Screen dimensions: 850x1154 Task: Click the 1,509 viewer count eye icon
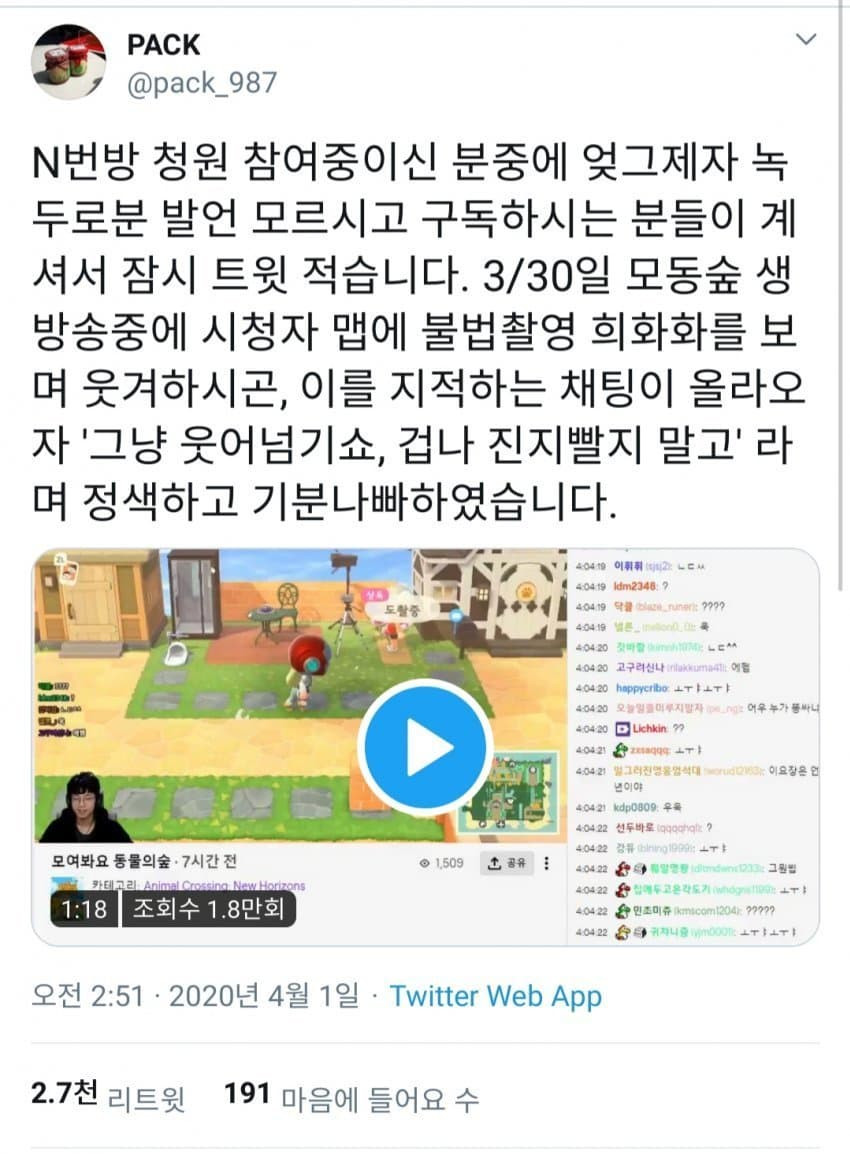click(425, 863)
